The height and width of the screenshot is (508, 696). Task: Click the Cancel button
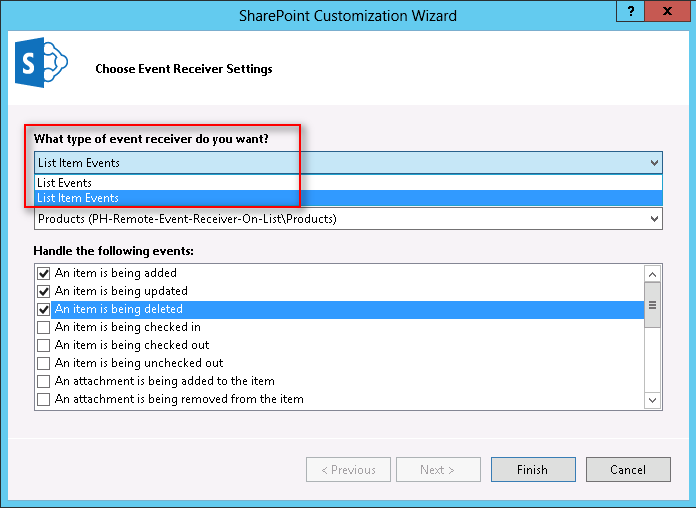pyautogui.click(x=628, y=470)
